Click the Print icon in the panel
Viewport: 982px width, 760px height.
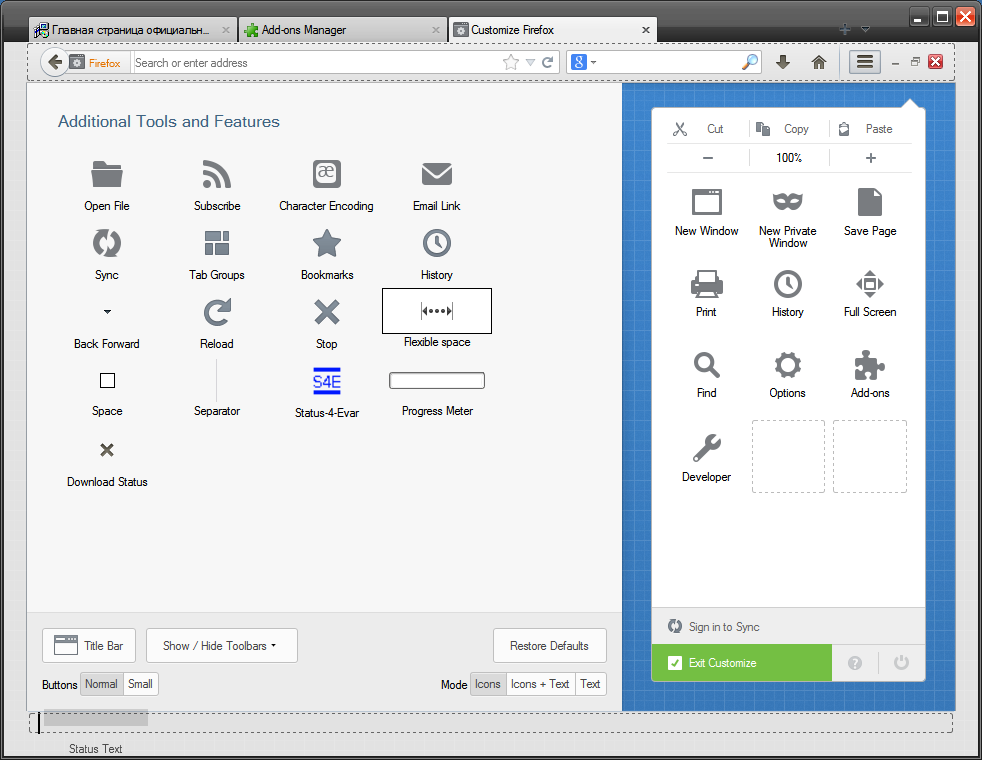pyautogui.click(x=706, y=284)
